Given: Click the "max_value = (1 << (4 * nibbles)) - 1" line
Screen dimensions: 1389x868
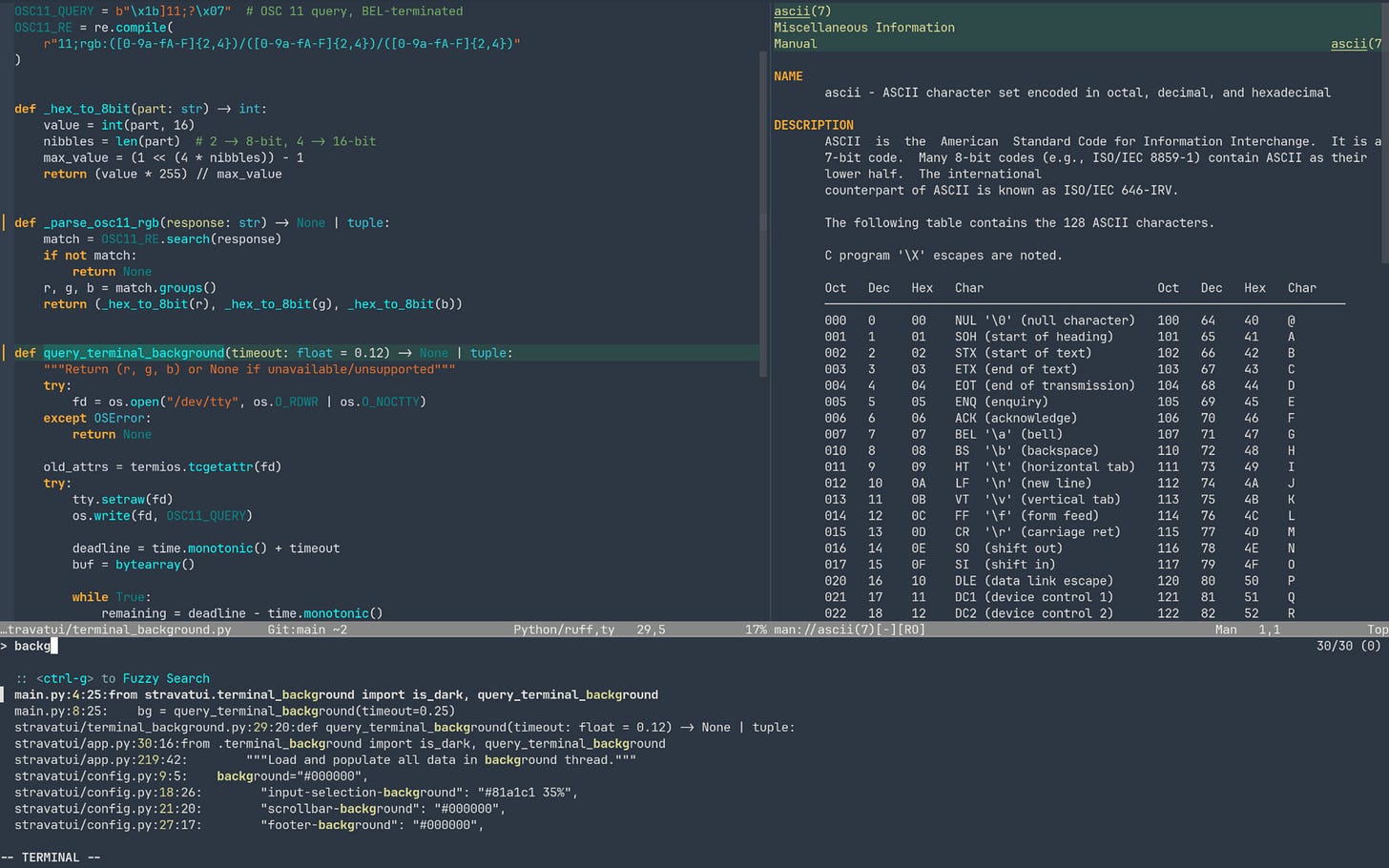Looking at the screenshot, I should pos(174,157).
